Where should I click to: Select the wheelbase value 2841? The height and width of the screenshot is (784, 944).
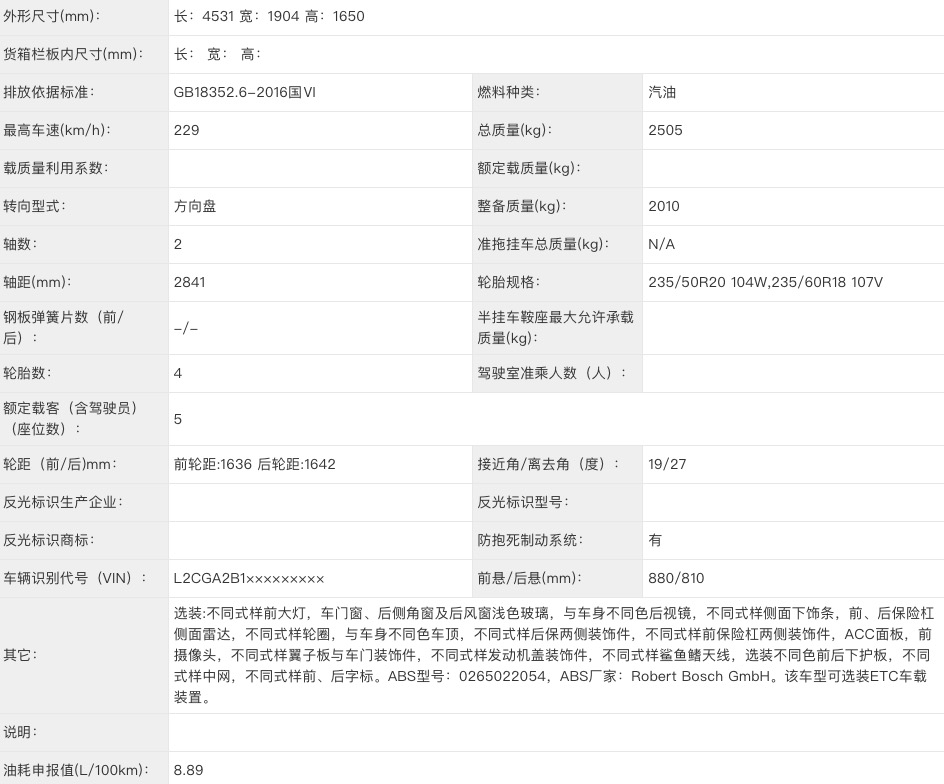pyautogui.click(x=189, y=282)
